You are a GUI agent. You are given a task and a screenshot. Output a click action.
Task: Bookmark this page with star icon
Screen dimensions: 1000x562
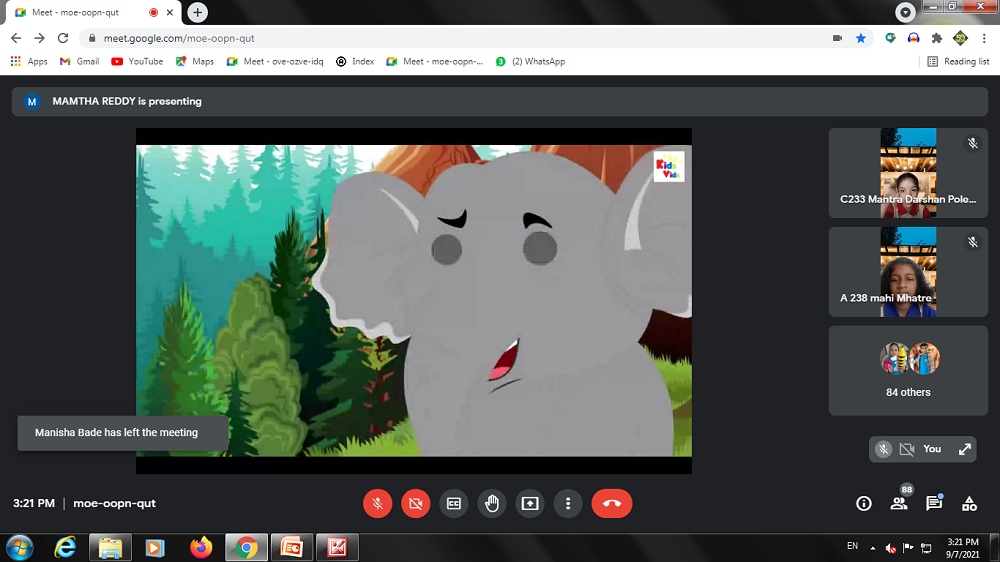(x=861, y=38)
